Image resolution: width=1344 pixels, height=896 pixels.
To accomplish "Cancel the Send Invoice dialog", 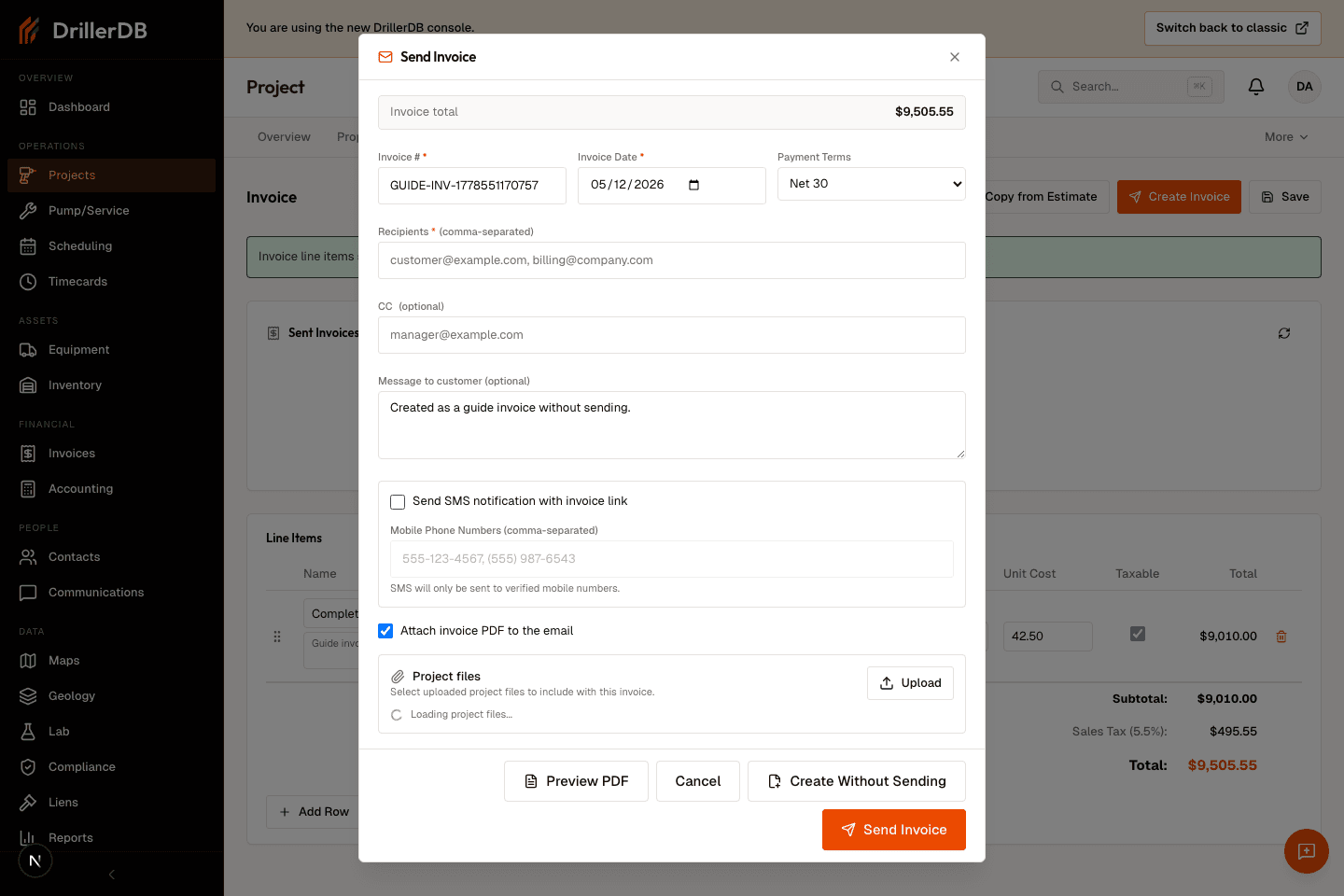I will point(698,781).
